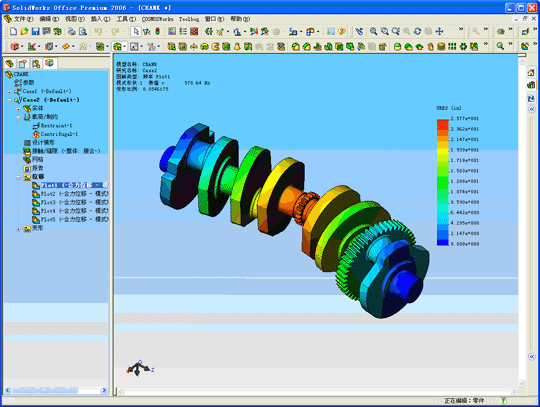The height and width of the screenshot is (407, 540).
Task: Click the red band of color legend
Action: [443, 125]
